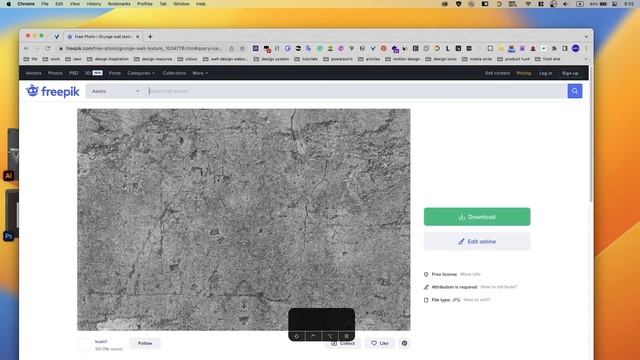
Task: Open the product hunt bookmarks folder
Action: point(513,59)
